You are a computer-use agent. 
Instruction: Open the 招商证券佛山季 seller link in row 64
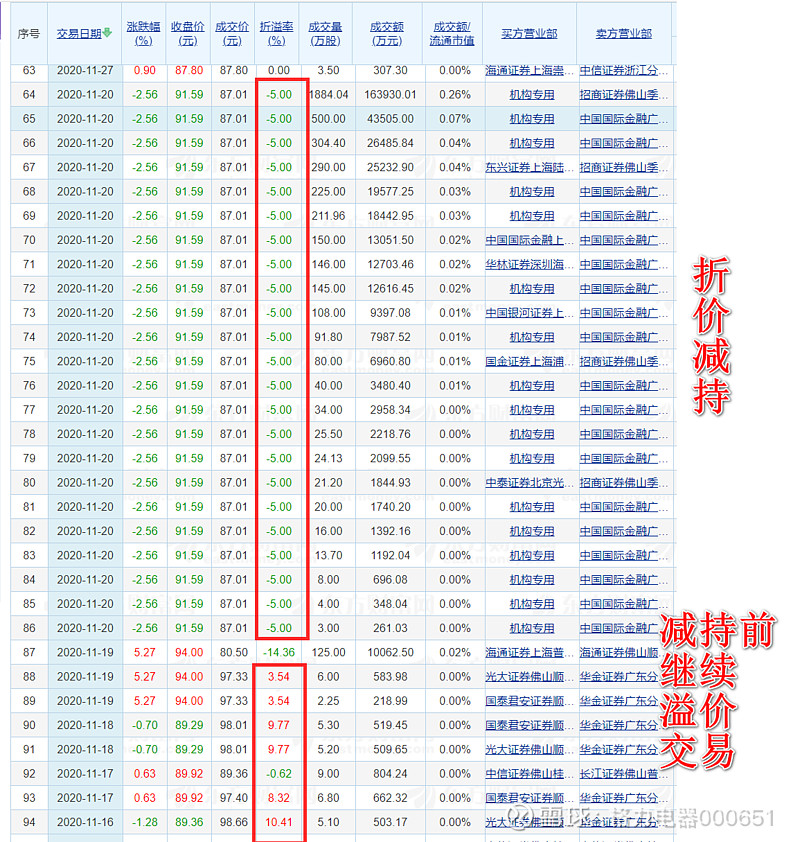click(x=624, y=94)
